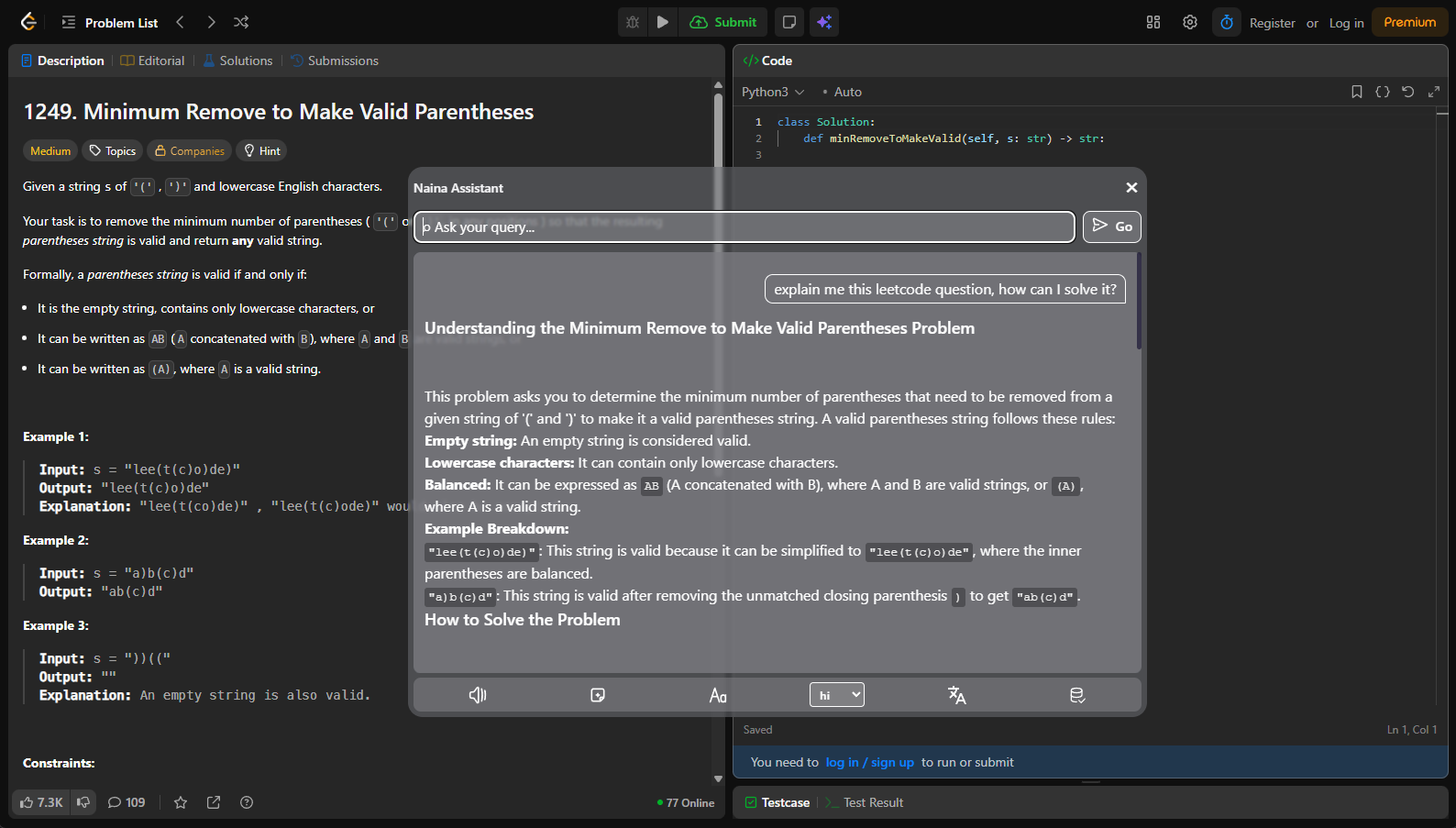This screenshot has width=1456, height=828.
Task: Star the problem as favorite
Action: click(181, 802)
